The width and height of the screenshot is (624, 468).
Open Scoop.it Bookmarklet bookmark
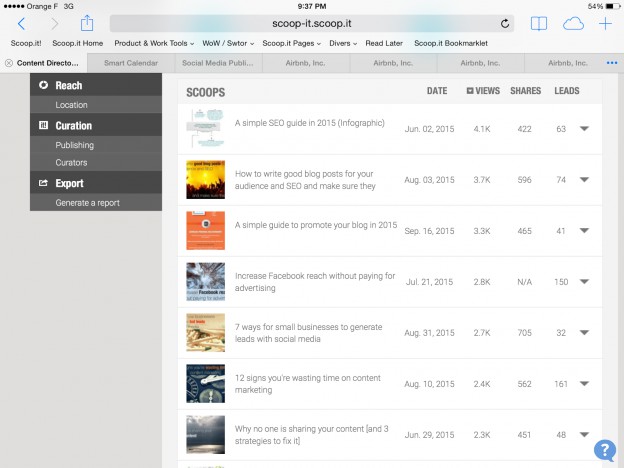click(x=451, y=43)
